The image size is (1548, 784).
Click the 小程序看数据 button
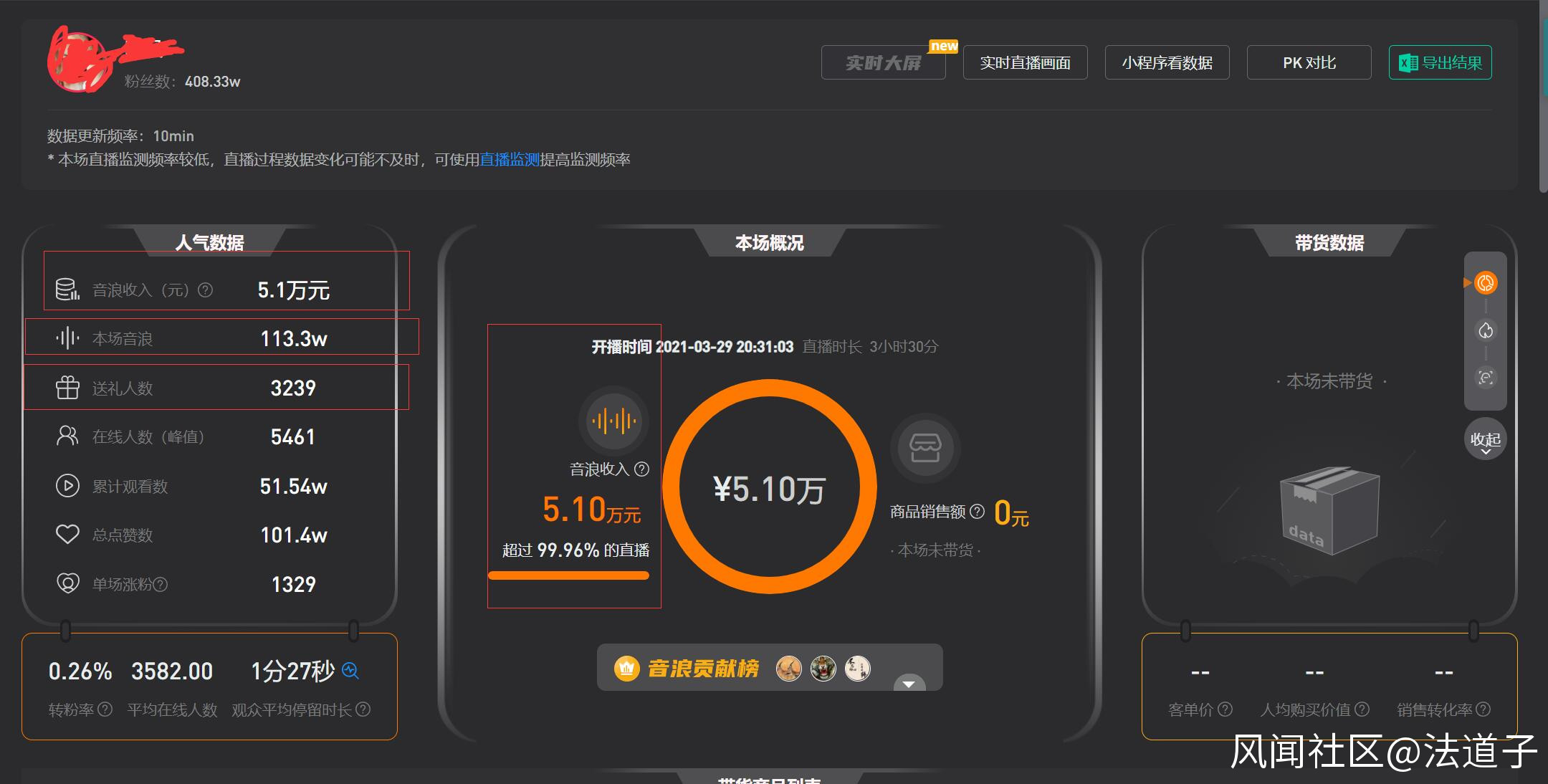pyautogui.click(x=1167, y=63)
